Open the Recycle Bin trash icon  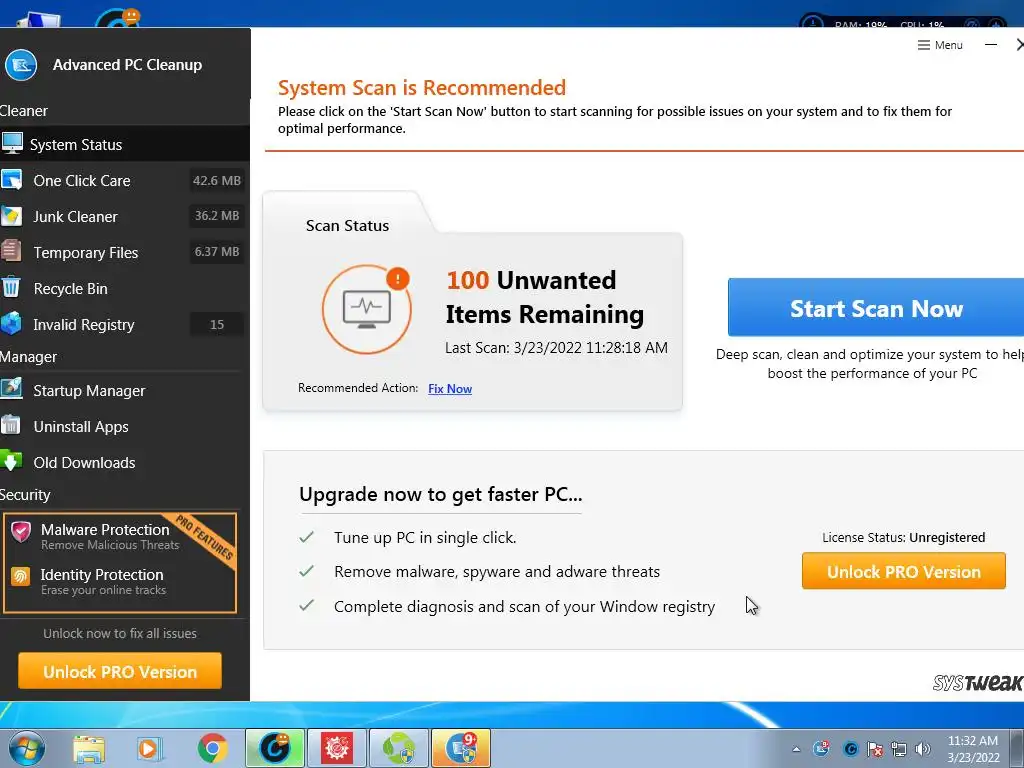[11, 287]
